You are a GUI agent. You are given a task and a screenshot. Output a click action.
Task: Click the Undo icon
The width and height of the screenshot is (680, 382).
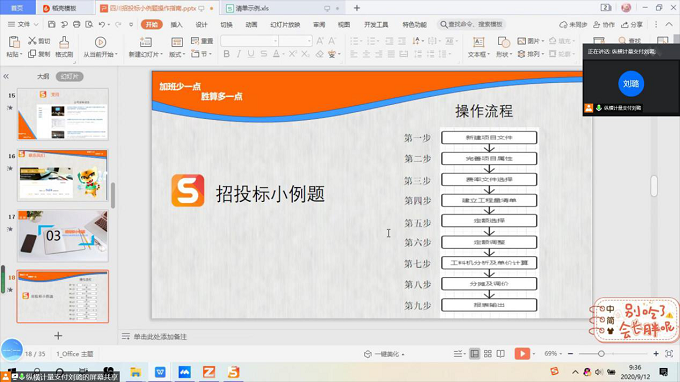(101, 24)
